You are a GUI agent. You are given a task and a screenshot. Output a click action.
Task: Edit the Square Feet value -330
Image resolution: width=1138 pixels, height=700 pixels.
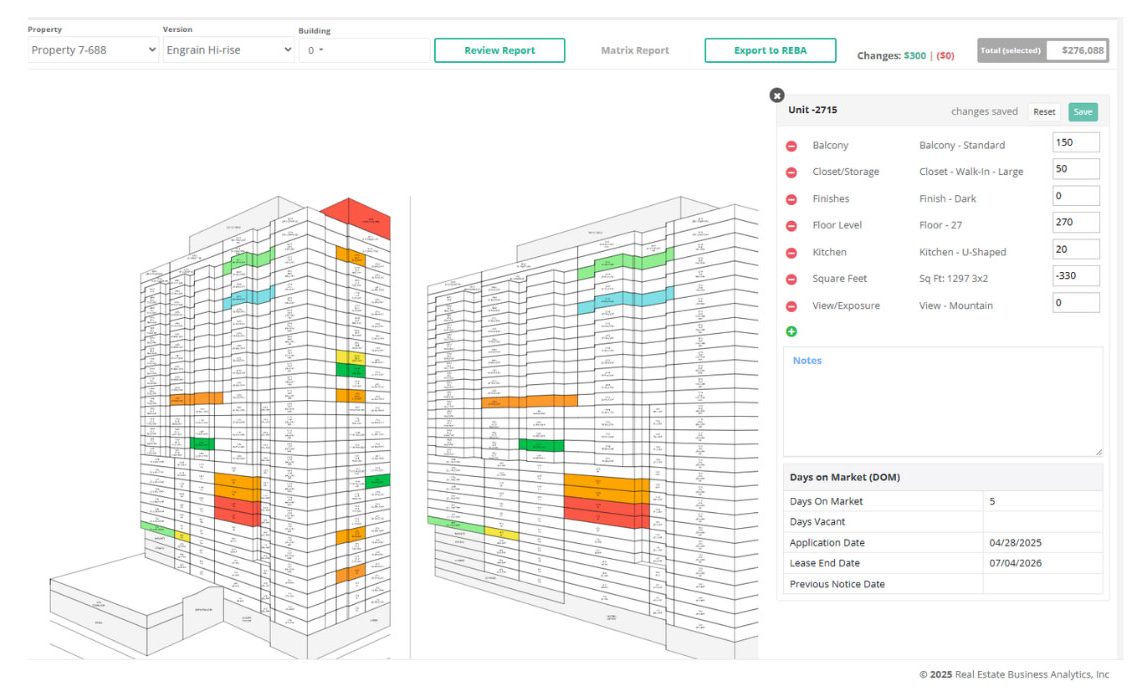click(x=1076, y=276)
